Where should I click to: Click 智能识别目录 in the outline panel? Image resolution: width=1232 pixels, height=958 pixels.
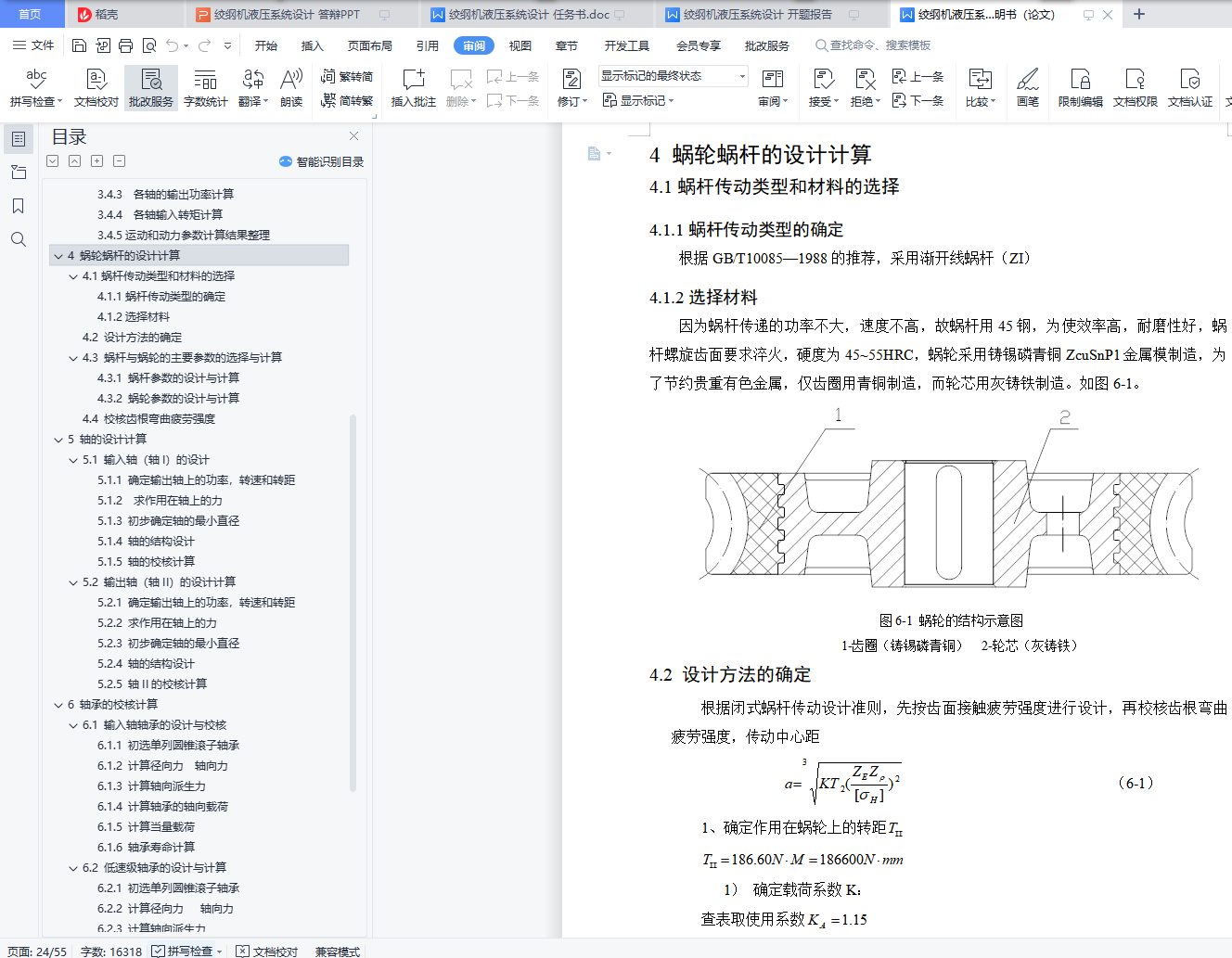tap(321, 161)
